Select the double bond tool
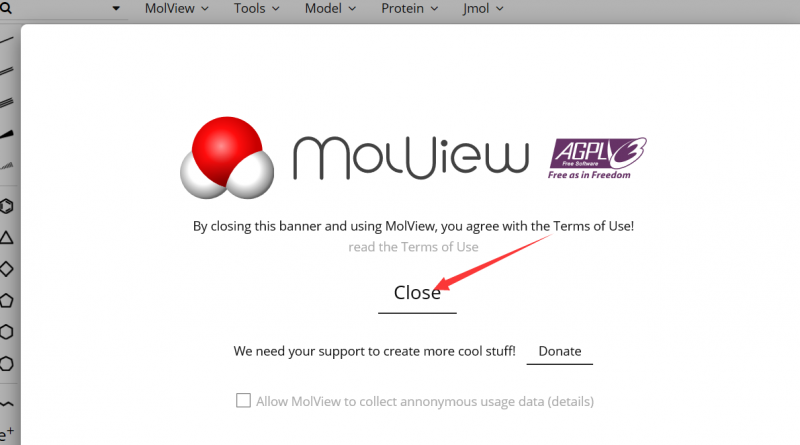800x445 pixels. click(6, 71)
